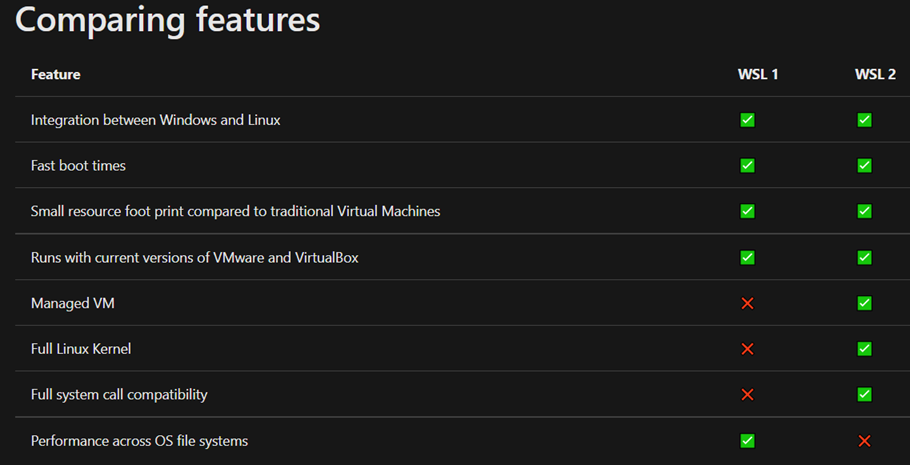The height and width of the screenshot is (465, 910).
Task: Click the WSL 1 red X for Full Linux Kernel
Action: click(x=748, y=349)
